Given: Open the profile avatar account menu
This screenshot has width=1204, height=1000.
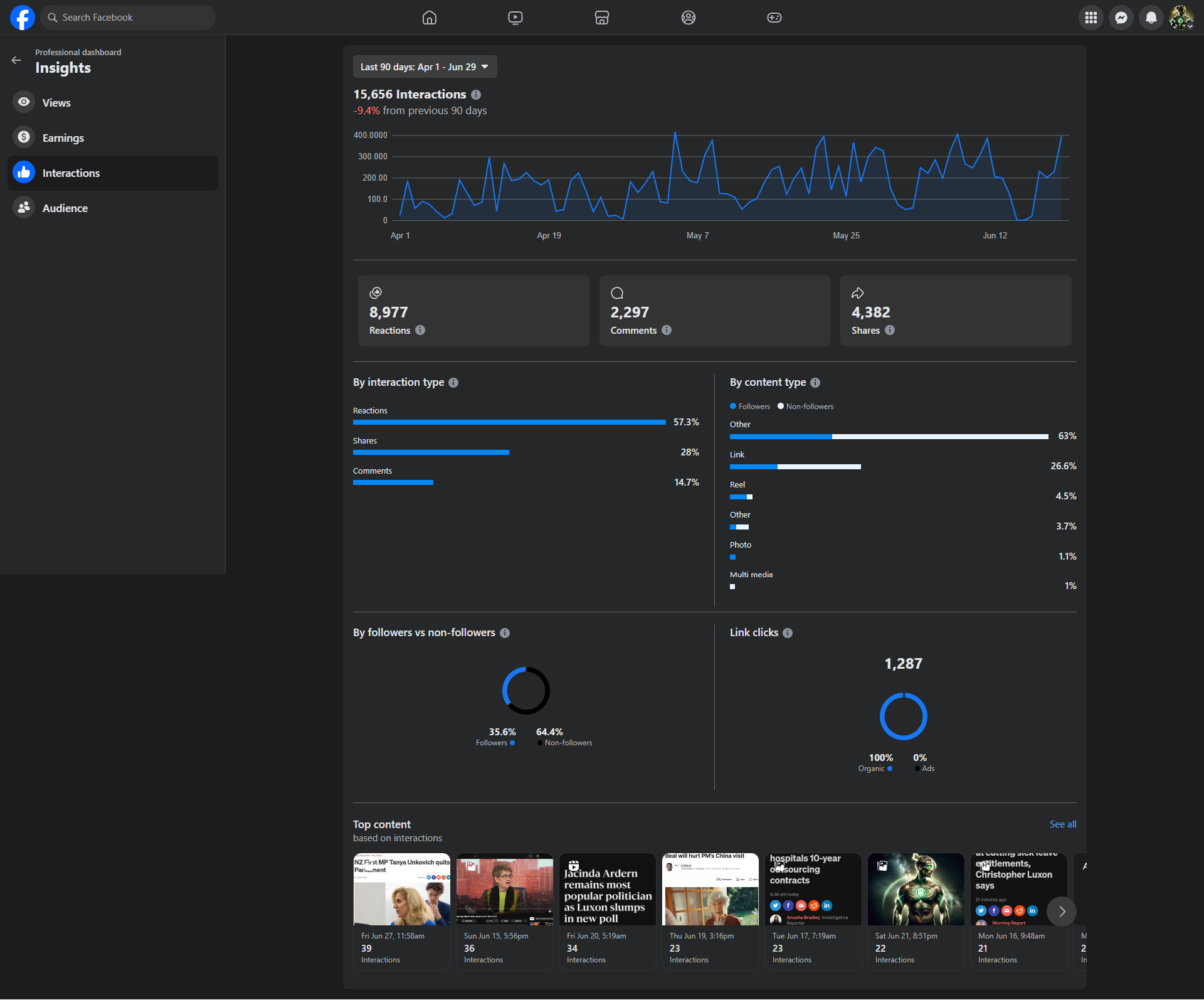Looking at the screenshot, I should pyautogui.click(x=1181, y=18).
